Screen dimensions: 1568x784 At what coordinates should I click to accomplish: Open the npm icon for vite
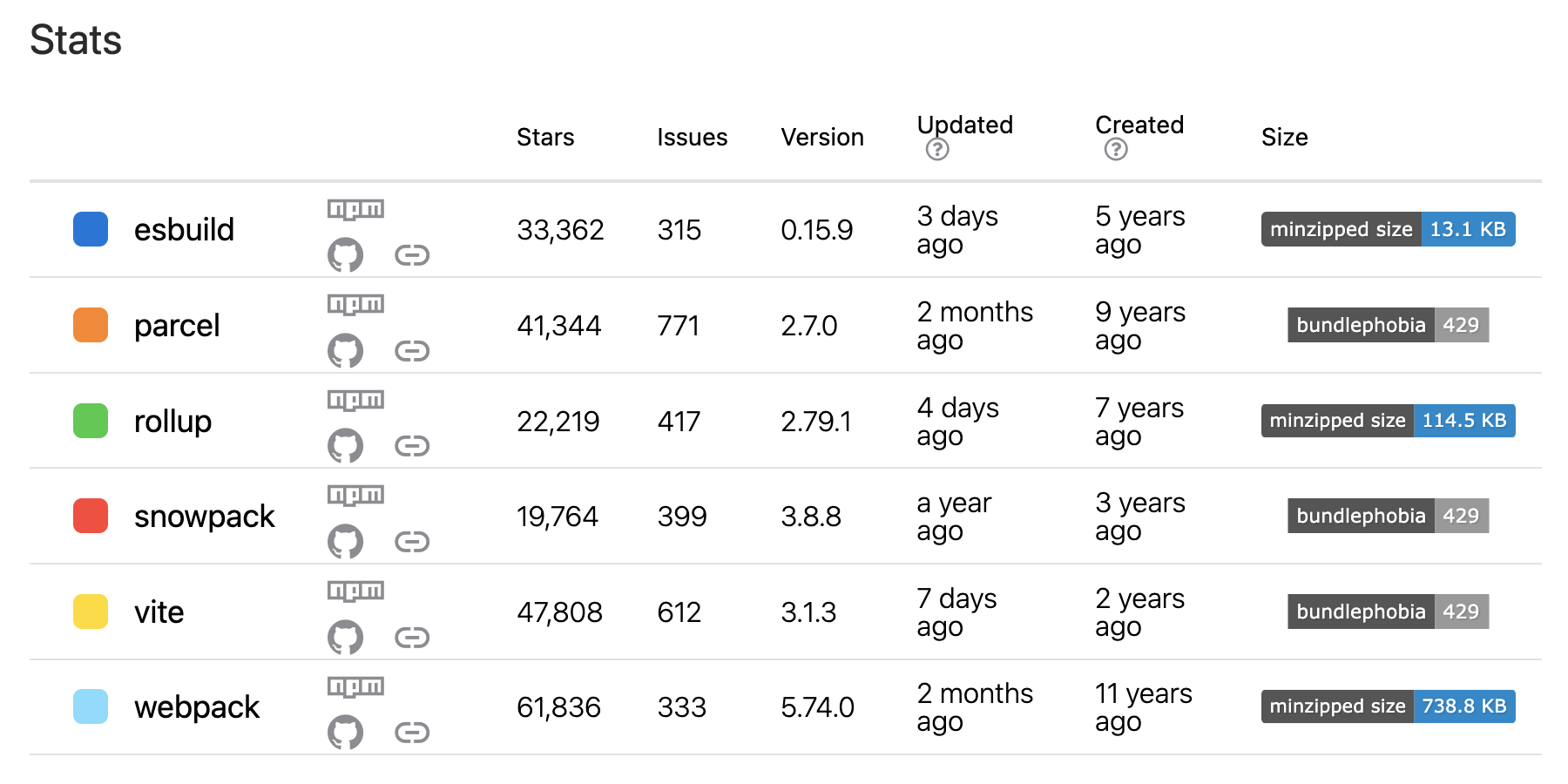coord(355,591)
